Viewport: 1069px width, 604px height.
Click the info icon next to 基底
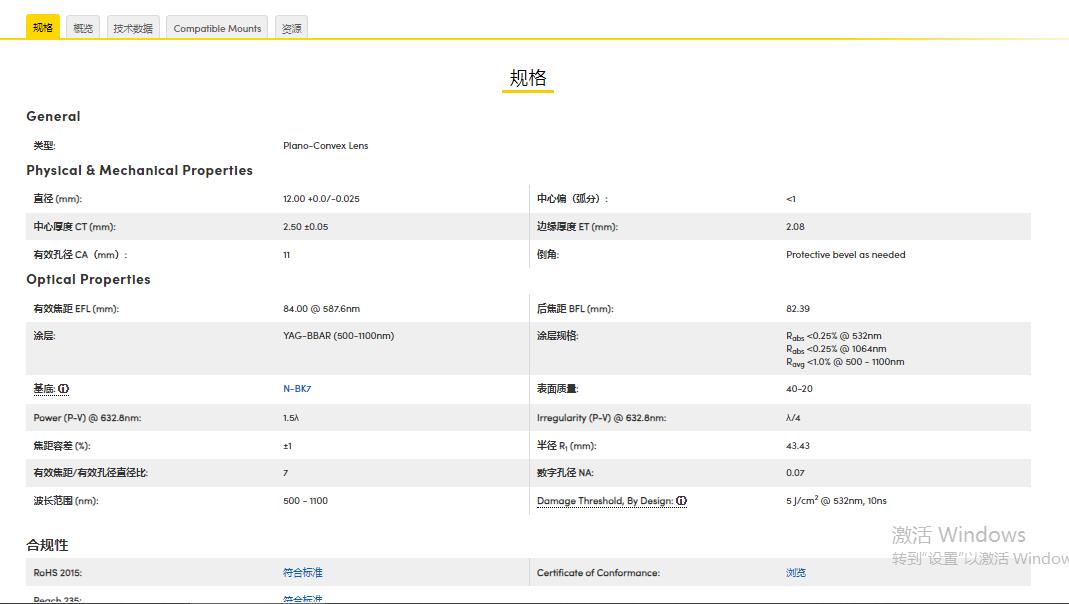pos(64,388)
